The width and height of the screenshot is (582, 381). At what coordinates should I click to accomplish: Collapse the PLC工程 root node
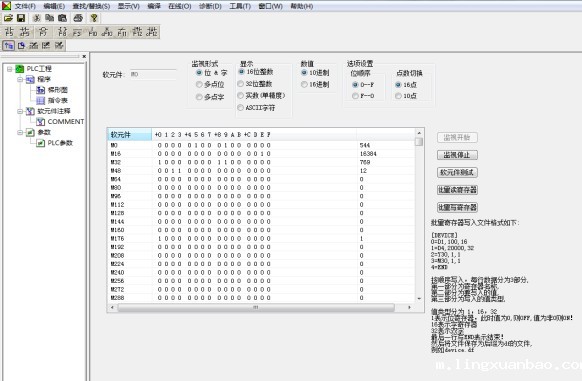tap(10, 69)
